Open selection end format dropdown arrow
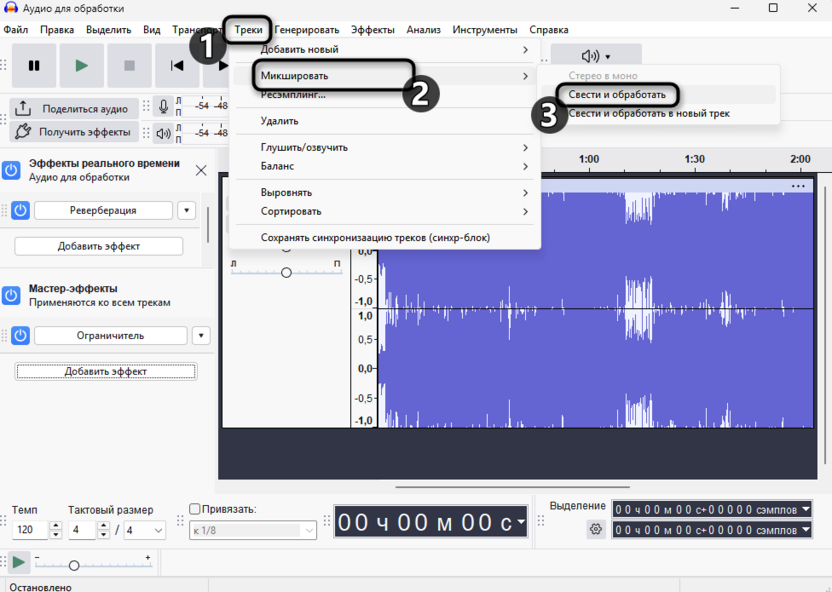The height and width of the screenshot is (592, 832). click(805, 529)
